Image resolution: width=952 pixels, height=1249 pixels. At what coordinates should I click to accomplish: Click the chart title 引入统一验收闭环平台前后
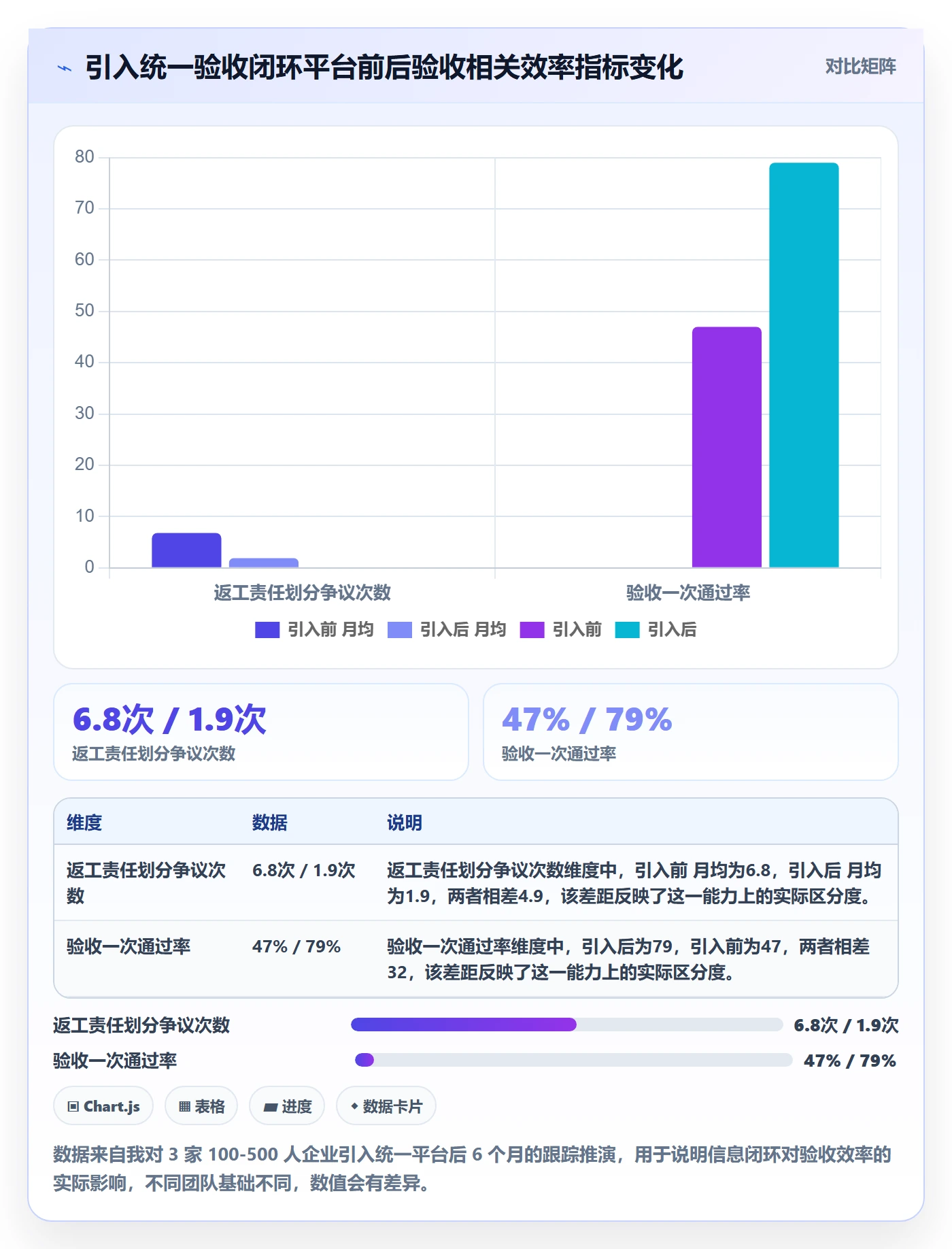click(384, 67)
